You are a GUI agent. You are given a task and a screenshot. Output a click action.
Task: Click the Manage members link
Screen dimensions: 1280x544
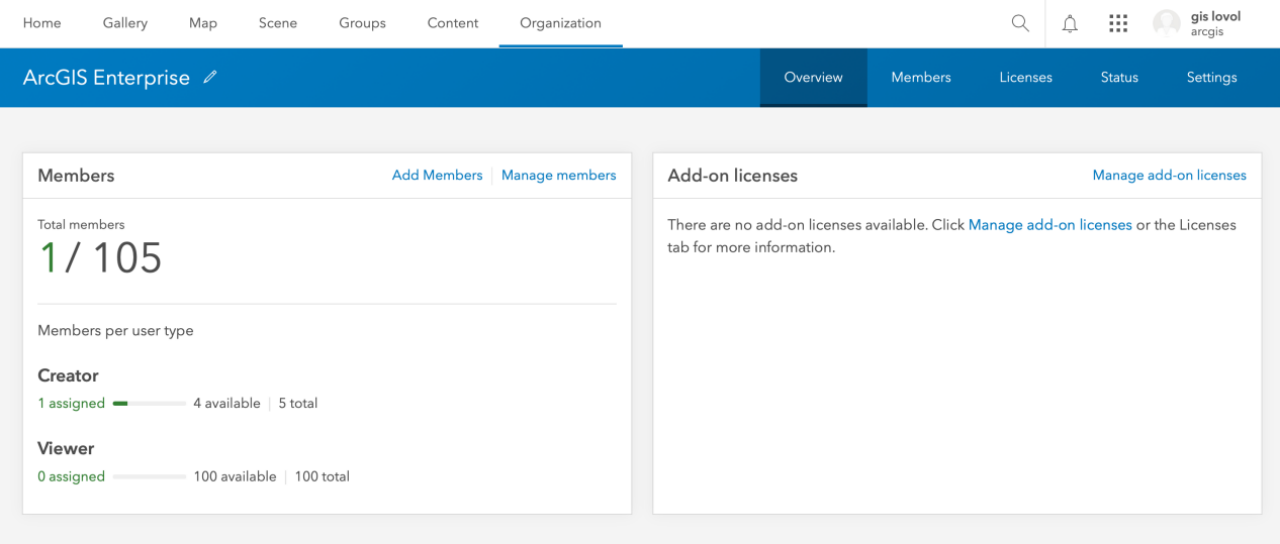point(559,175)
